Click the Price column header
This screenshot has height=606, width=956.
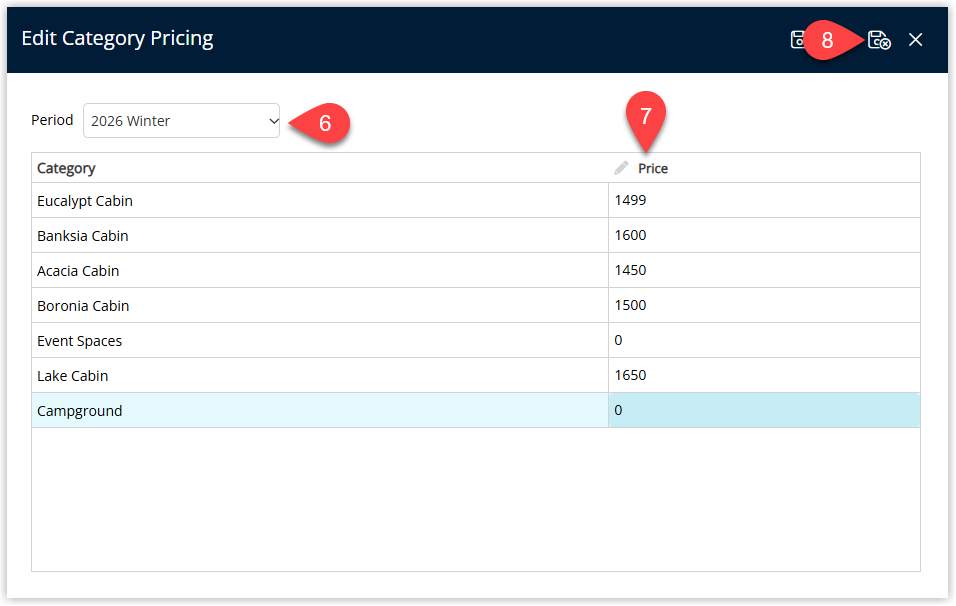point(653,168)
